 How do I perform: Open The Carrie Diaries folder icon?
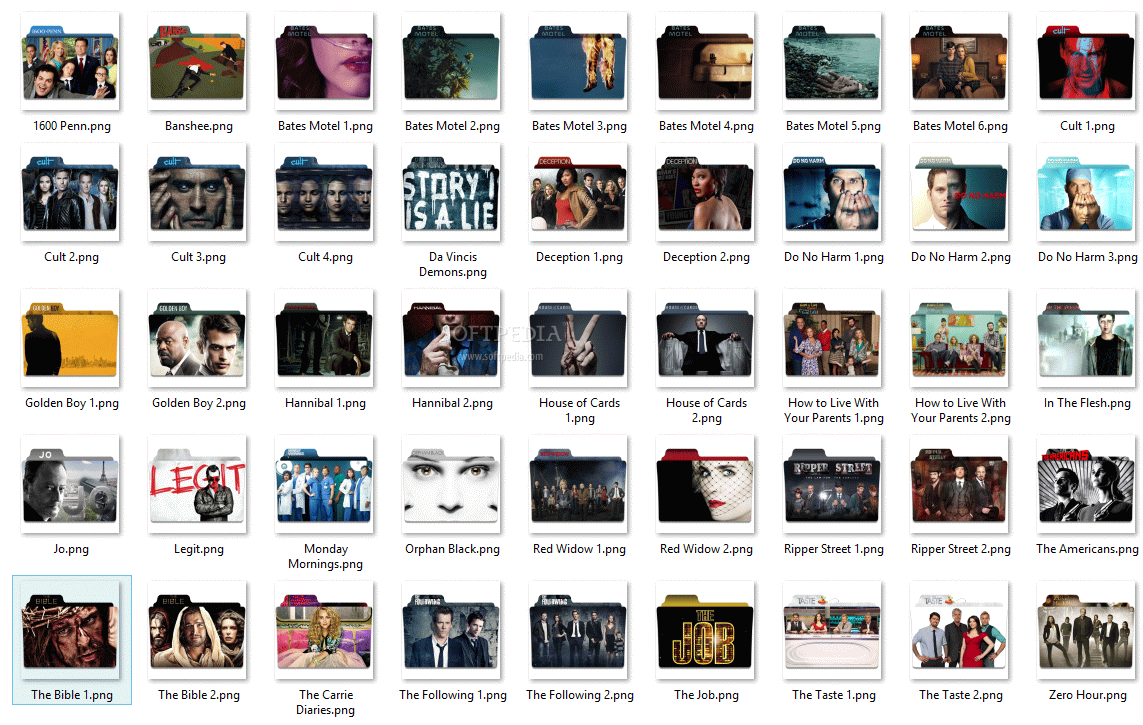tap(324, 630)
